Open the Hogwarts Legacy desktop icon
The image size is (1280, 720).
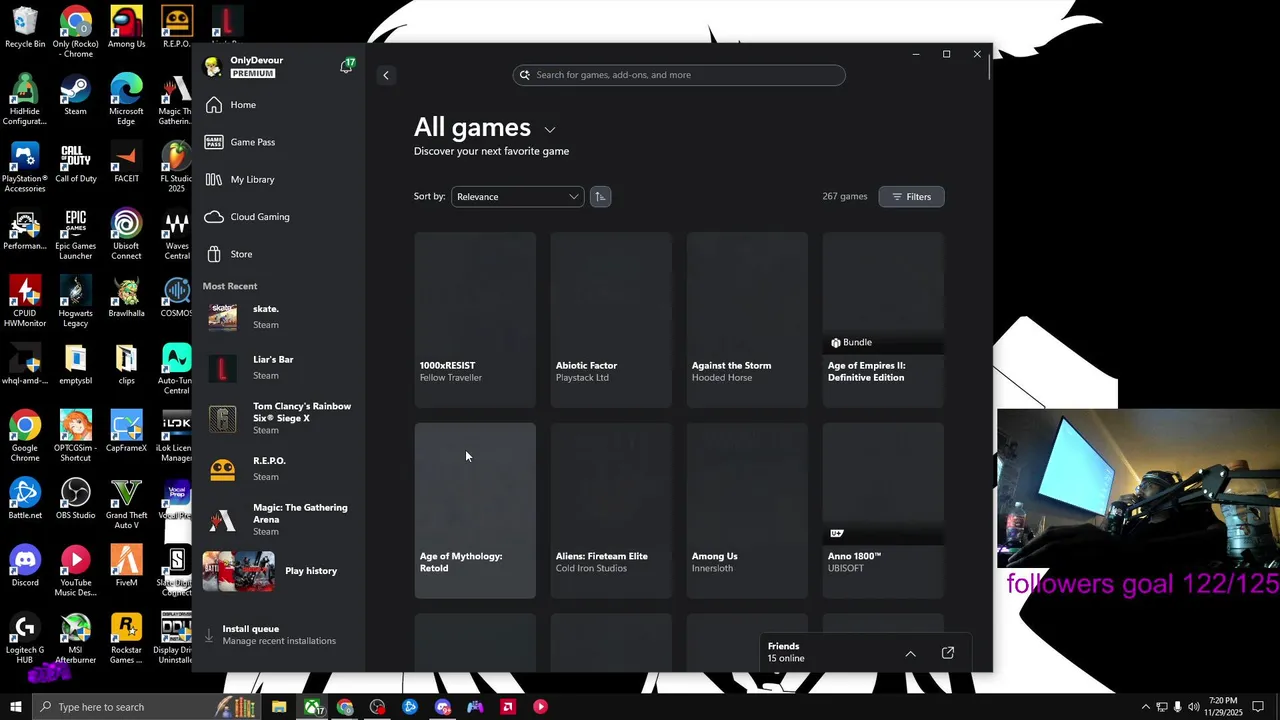click(75, 303)
